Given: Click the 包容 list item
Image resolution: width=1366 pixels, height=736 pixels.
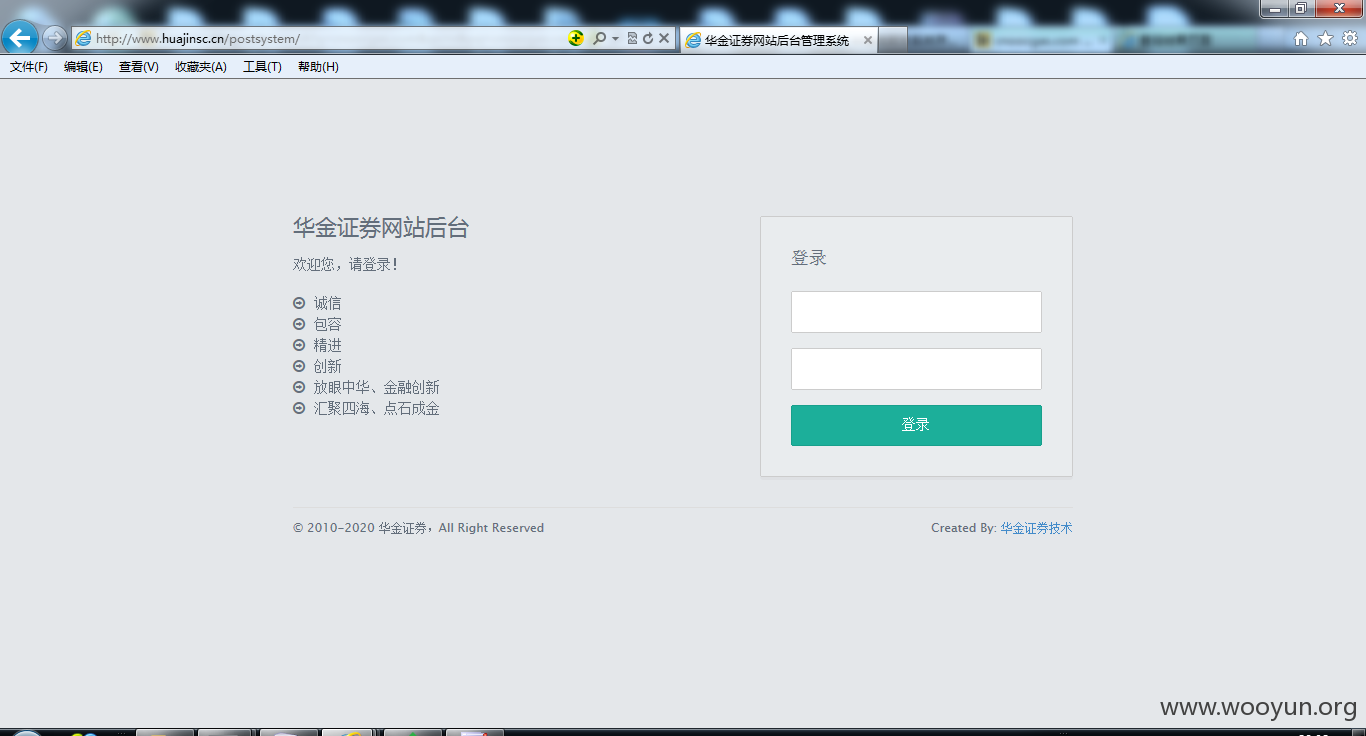Looking at the screenshot, I should click(327, 324).
